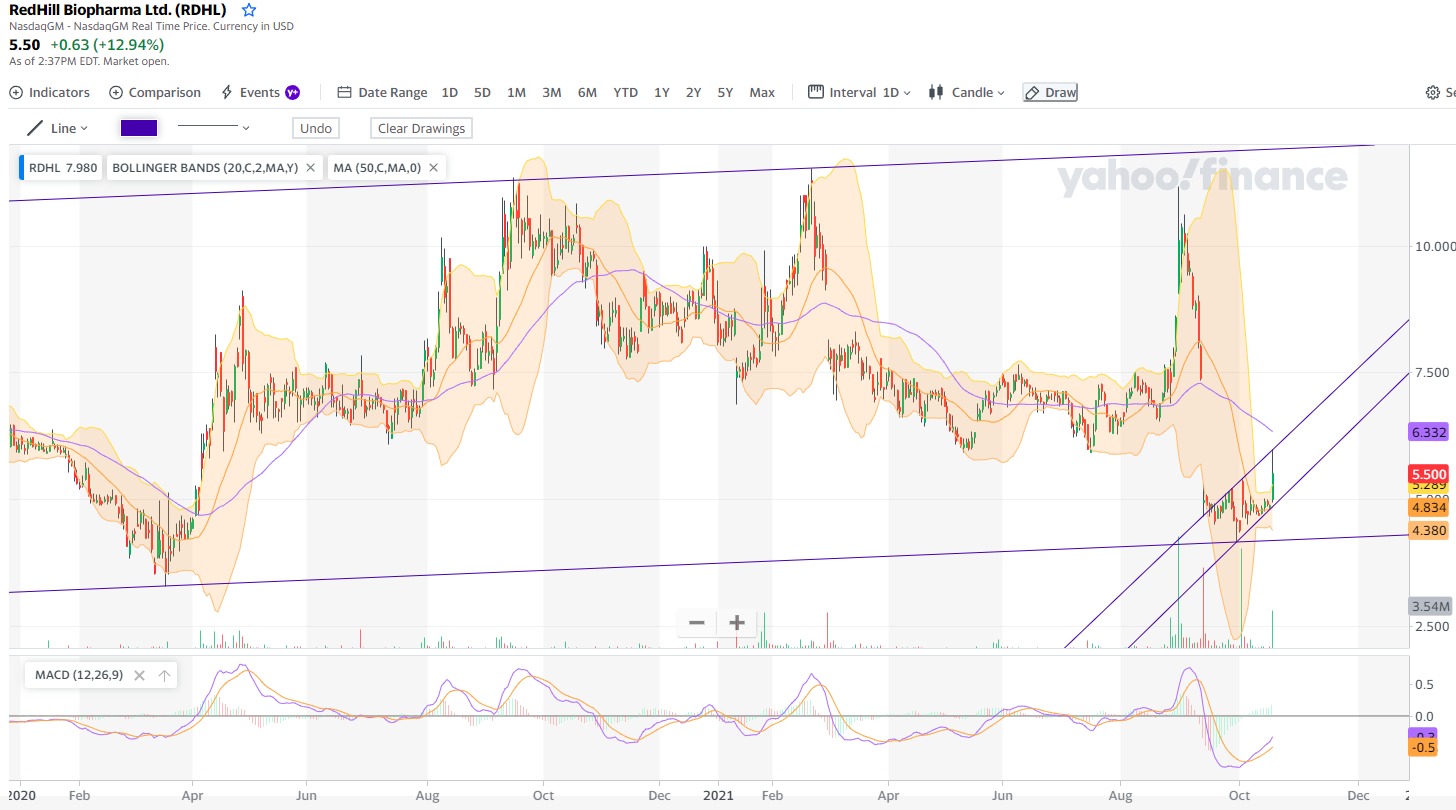
Task: Click the red 5.500 current price tag
Action: click(1428, 474)
